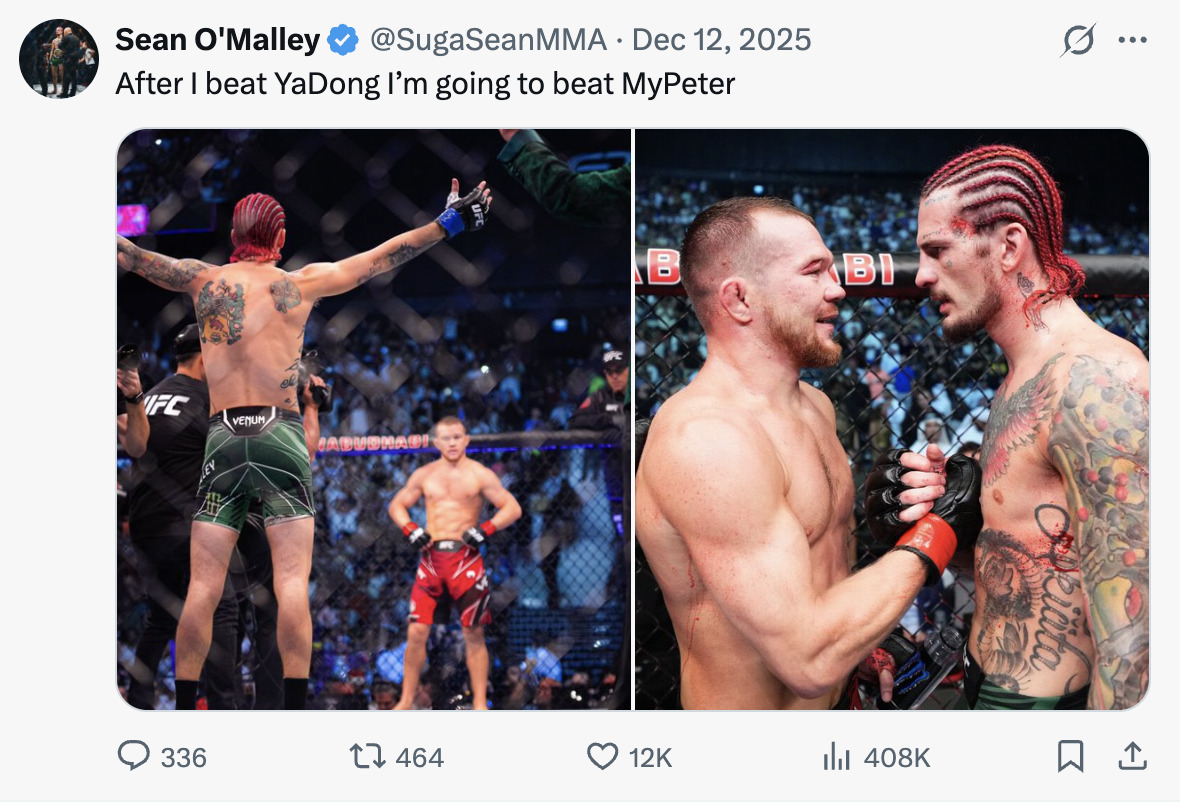1180x812 pixels.
Task: Open the three-dot more options menu
Action: [x=1133, y=40]
